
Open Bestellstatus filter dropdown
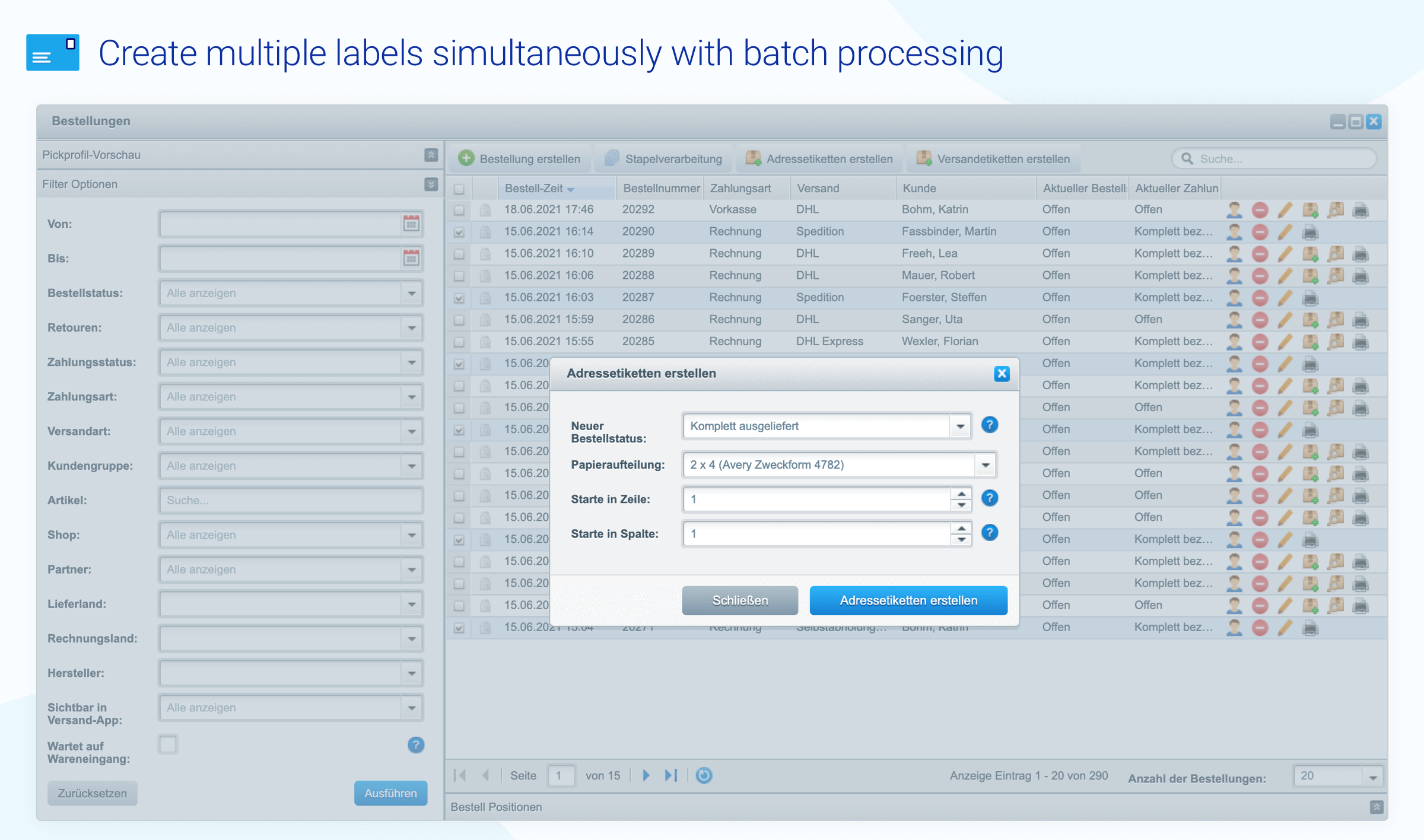click(411, 293)
